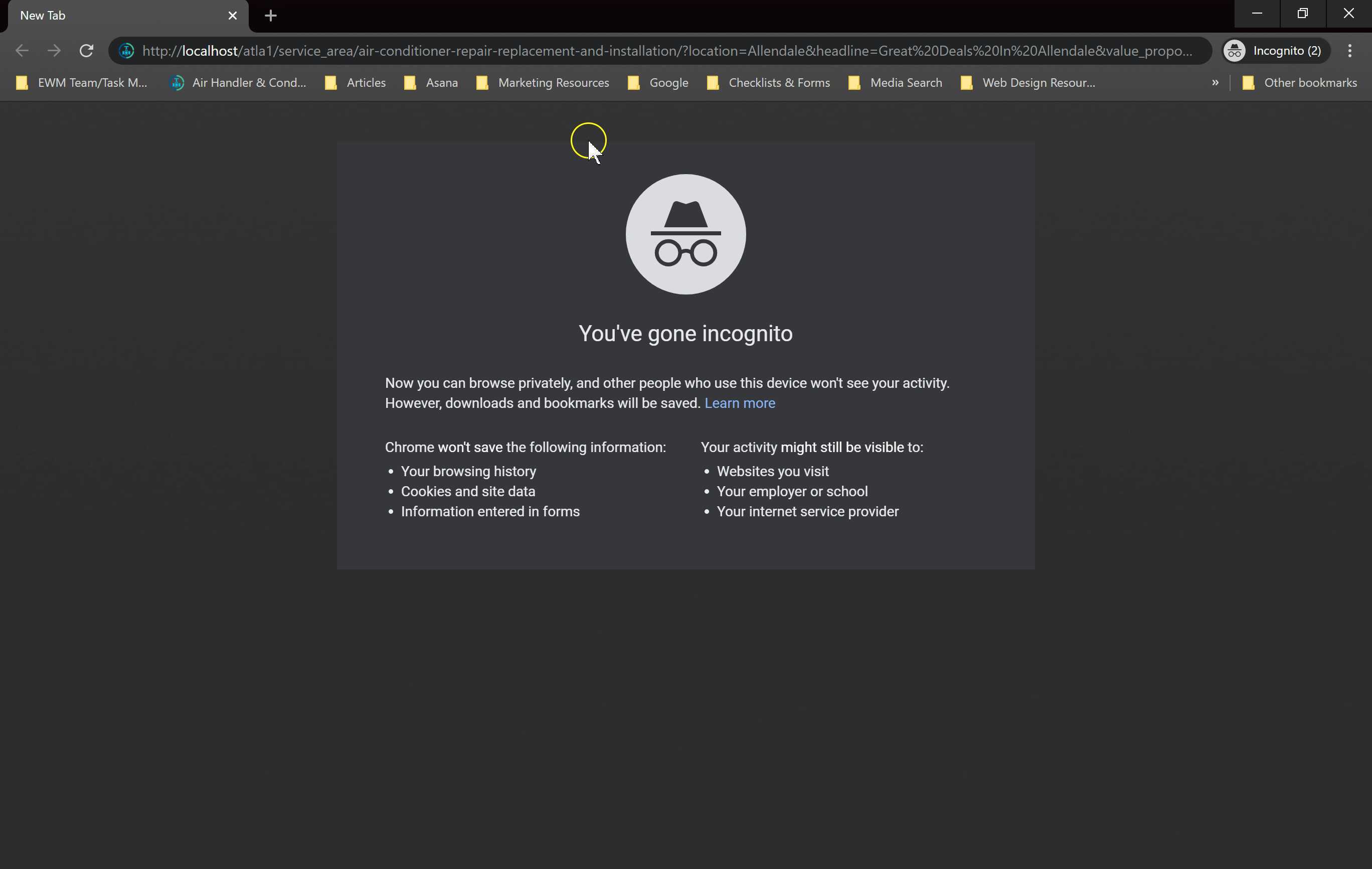
Task: Click the localhost URL address bar
Action: click(666, 51)
